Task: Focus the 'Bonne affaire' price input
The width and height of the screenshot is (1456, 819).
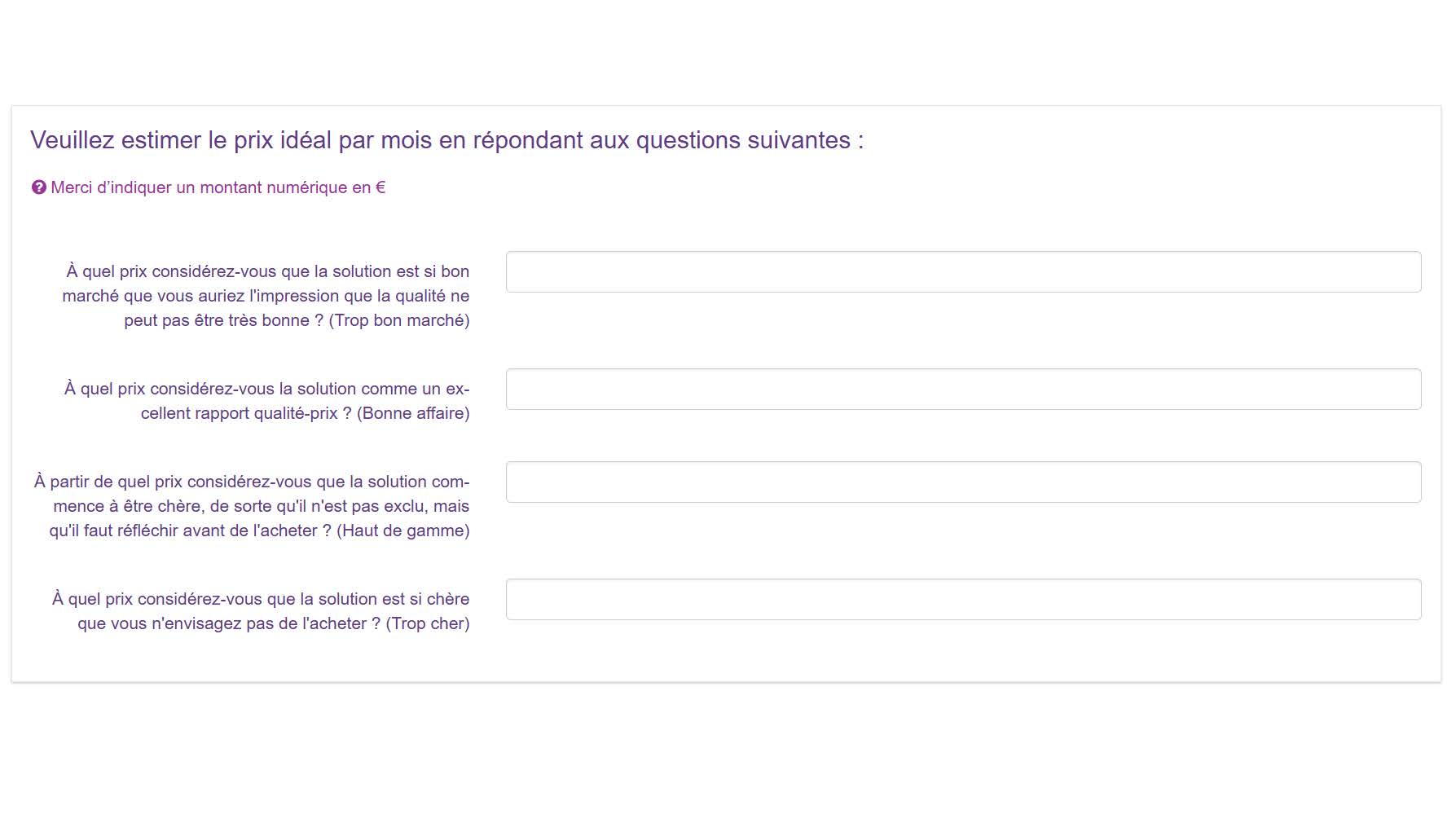Action: (x=963, y=390)
